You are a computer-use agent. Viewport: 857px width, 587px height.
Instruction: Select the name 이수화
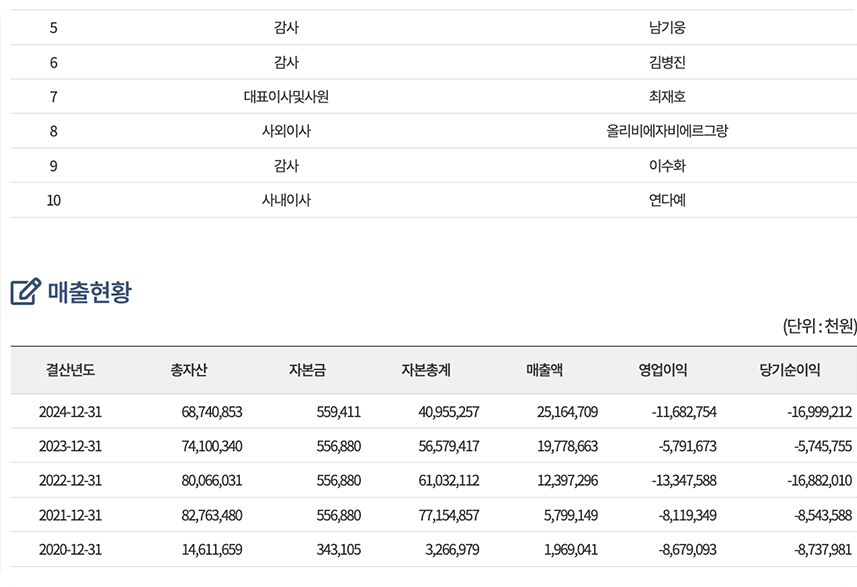pos(667,166)
